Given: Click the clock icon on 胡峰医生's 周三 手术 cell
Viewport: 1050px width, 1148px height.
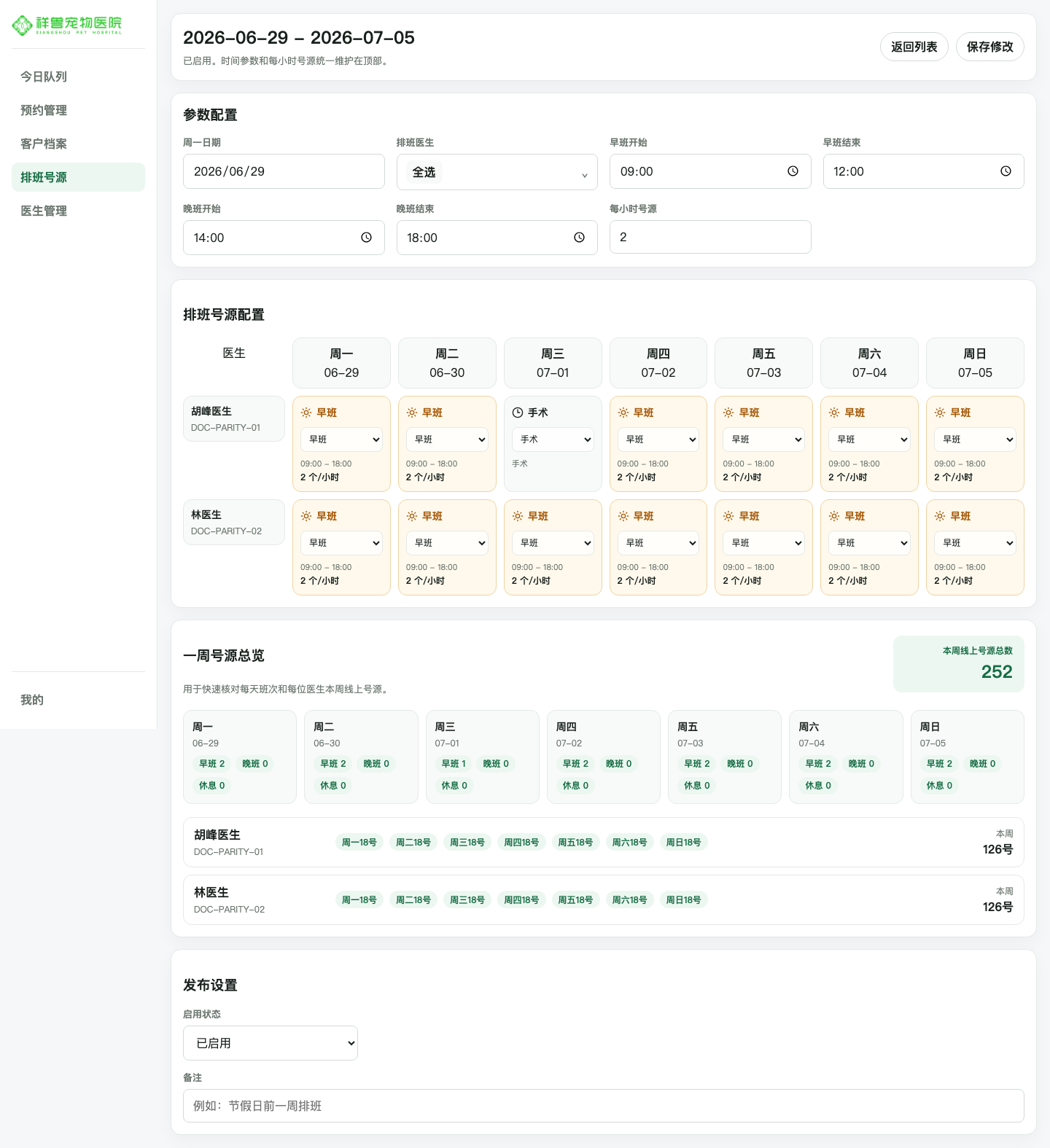Looking at the screenshot, I should click(x=518, y=413).
